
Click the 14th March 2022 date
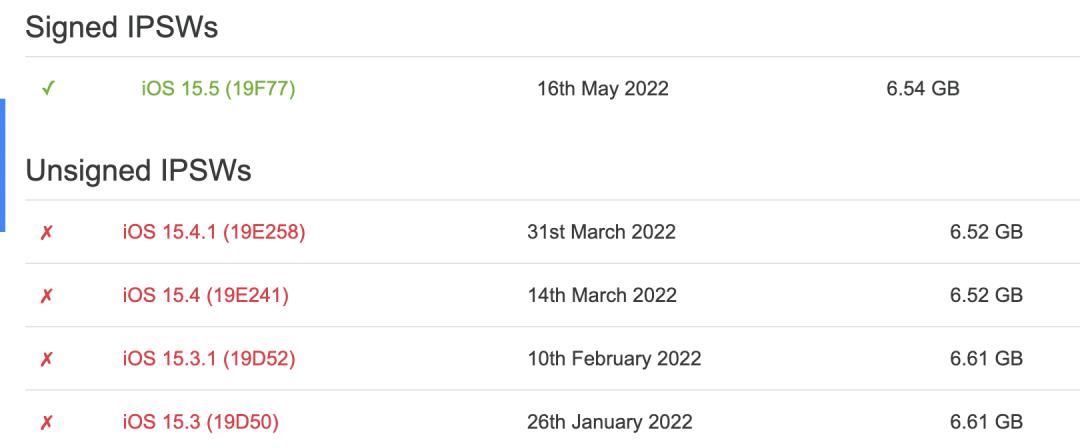602,295
